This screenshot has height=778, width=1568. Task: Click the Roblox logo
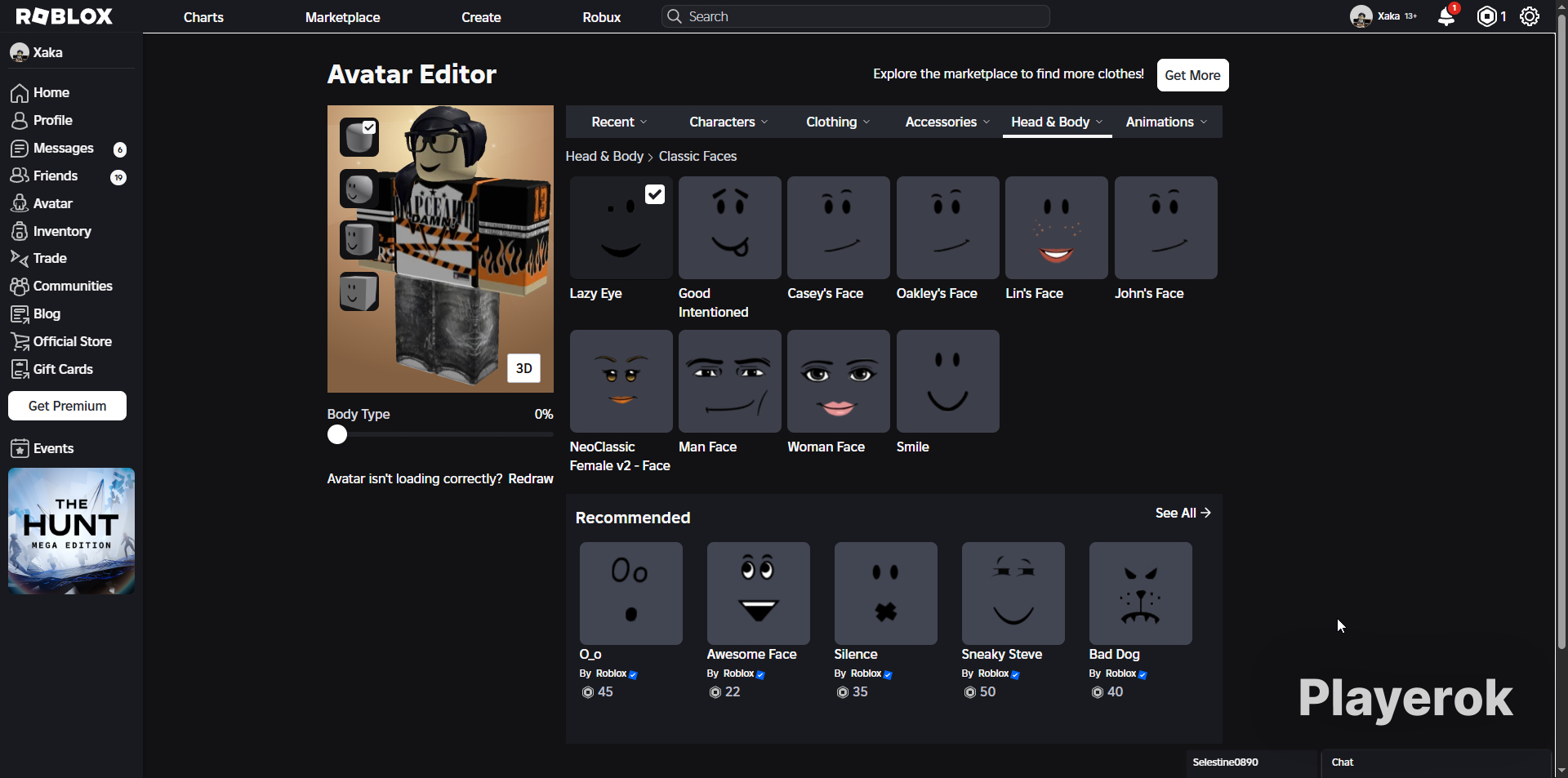click(65, 16)
